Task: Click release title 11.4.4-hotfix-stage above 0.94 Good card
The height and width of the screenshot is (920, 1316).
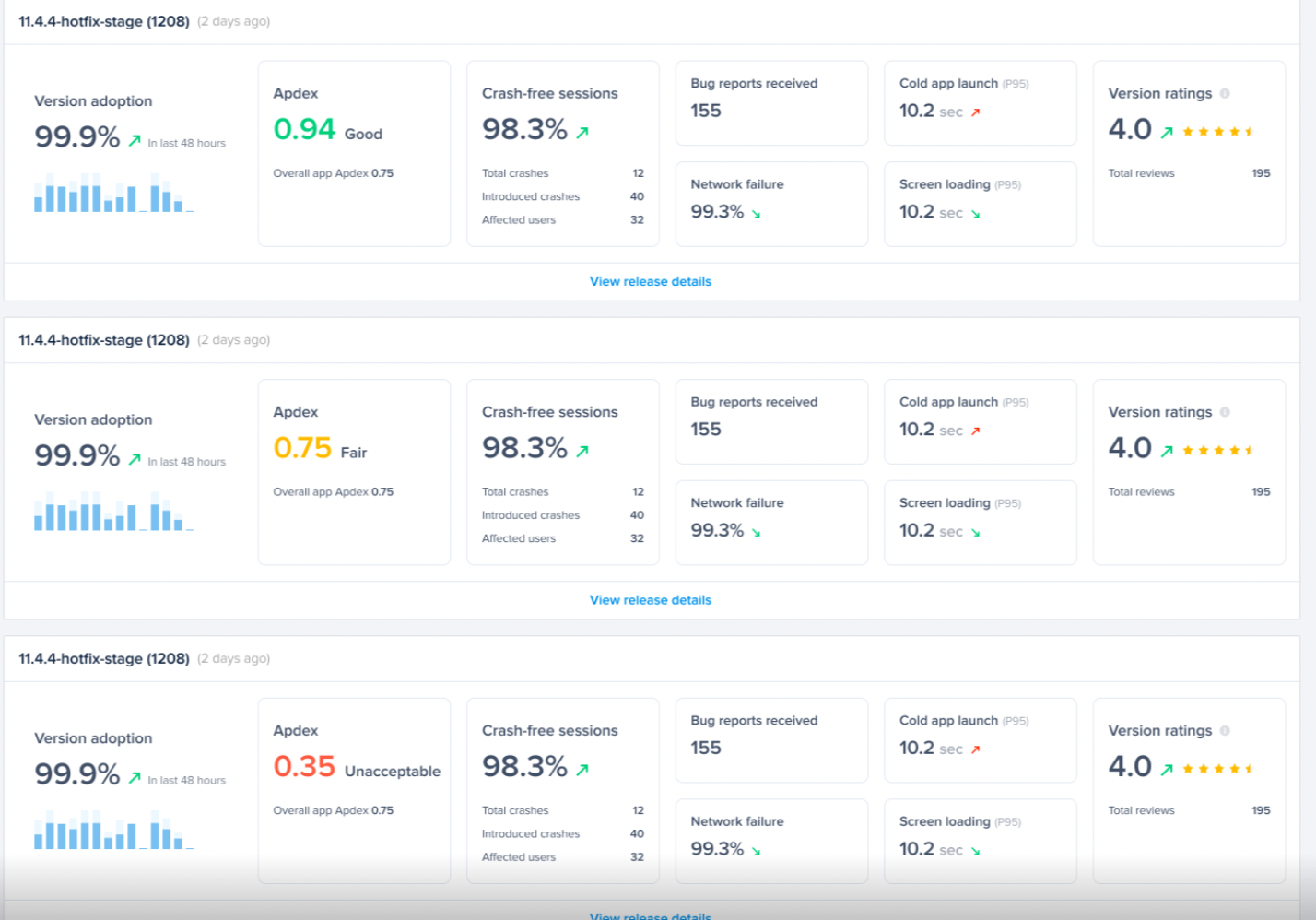Action: click(x=104, y=21)
